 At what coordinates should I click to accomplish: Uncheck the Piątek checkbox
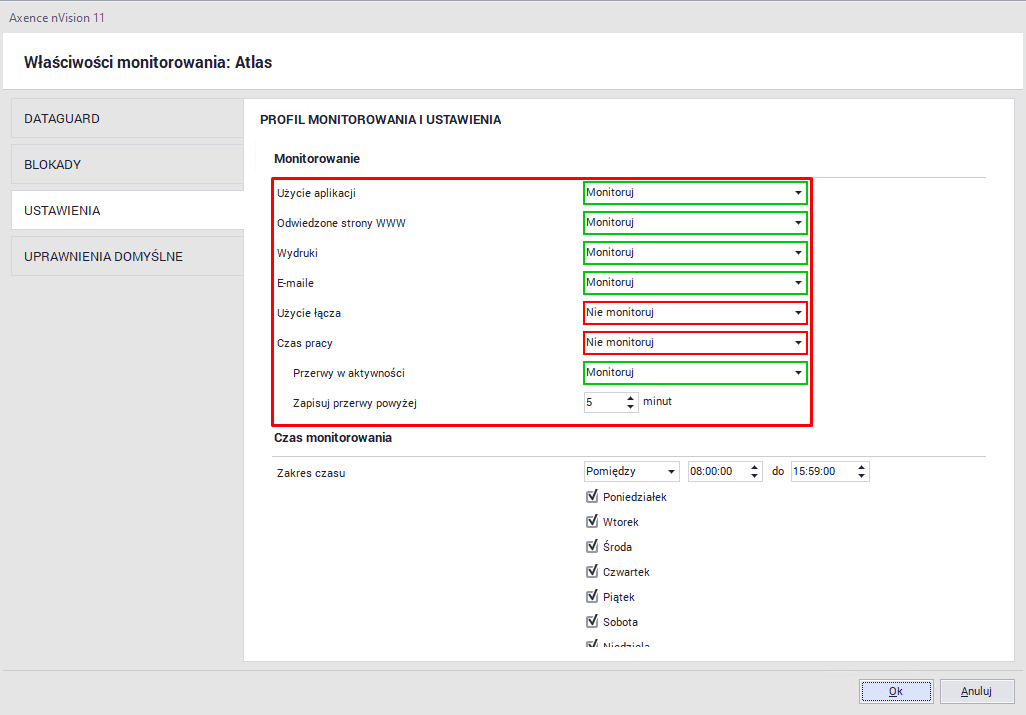point(591,596)
